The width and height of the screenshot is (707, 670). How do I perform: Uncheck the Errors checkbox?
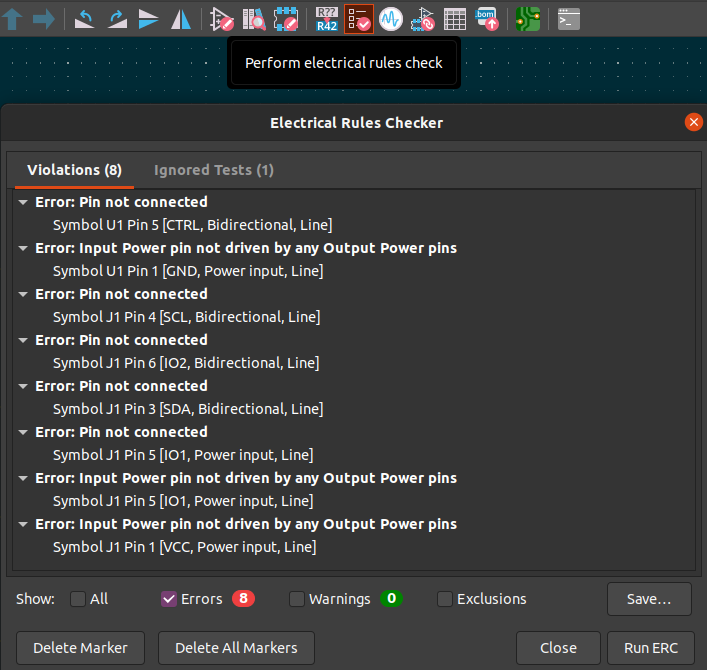169,599
